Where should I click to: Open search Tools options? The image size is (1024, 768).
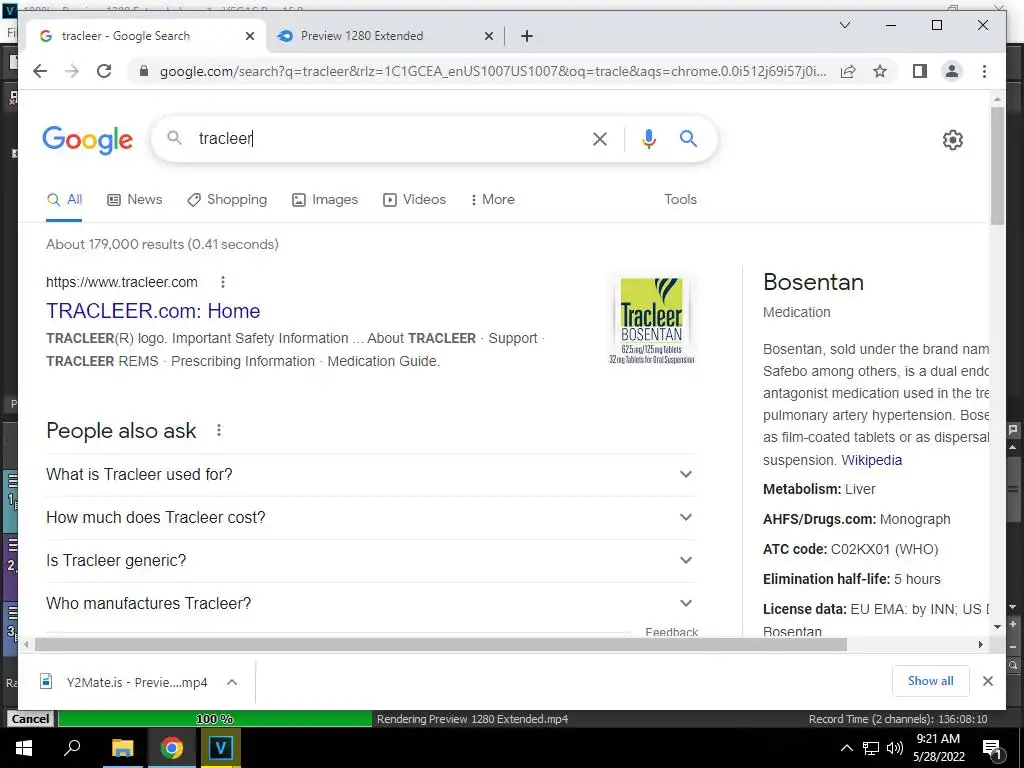(x=680, y=200)
